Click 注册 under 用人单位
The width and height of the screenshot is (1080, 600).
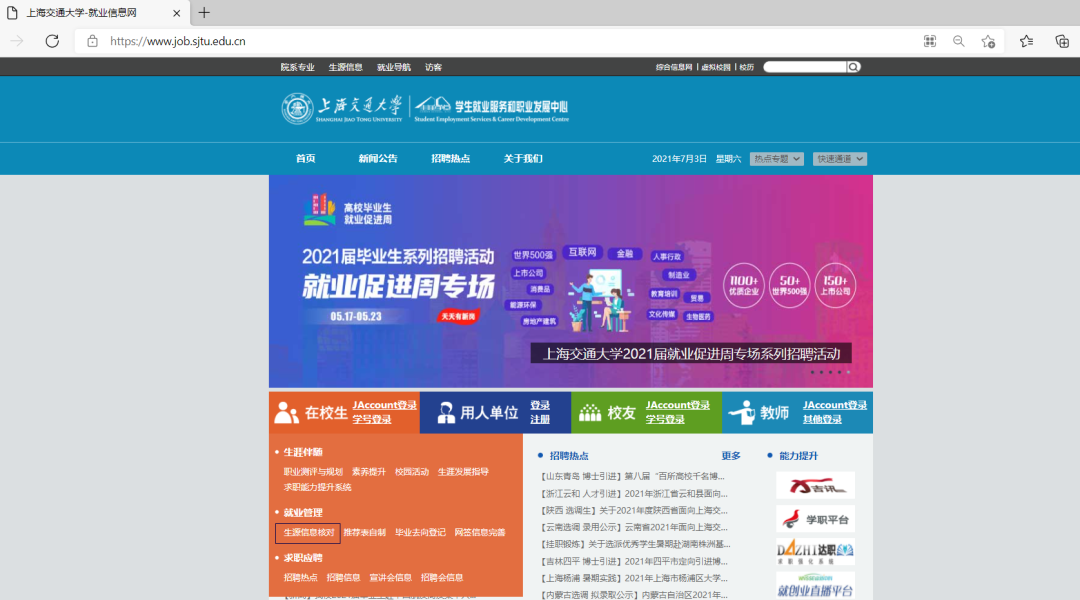coord(540,419)
